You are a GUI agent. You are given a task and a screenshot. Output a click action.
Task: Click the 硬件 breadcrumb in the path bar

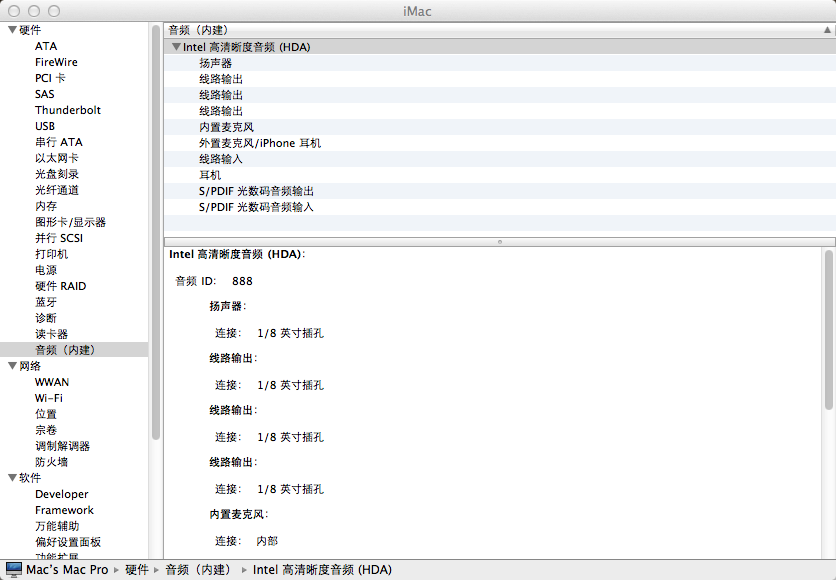pyautogui.click(x=137, y=570)
